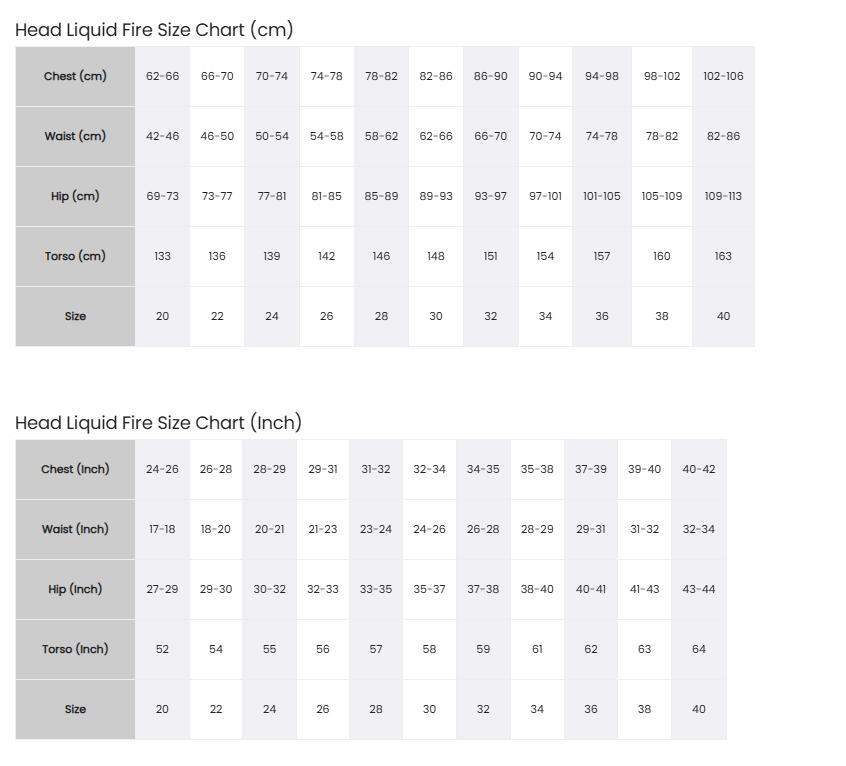Select the 'Chest (cm)' row header
Viewport: 846px width, 766px height.
76,77
